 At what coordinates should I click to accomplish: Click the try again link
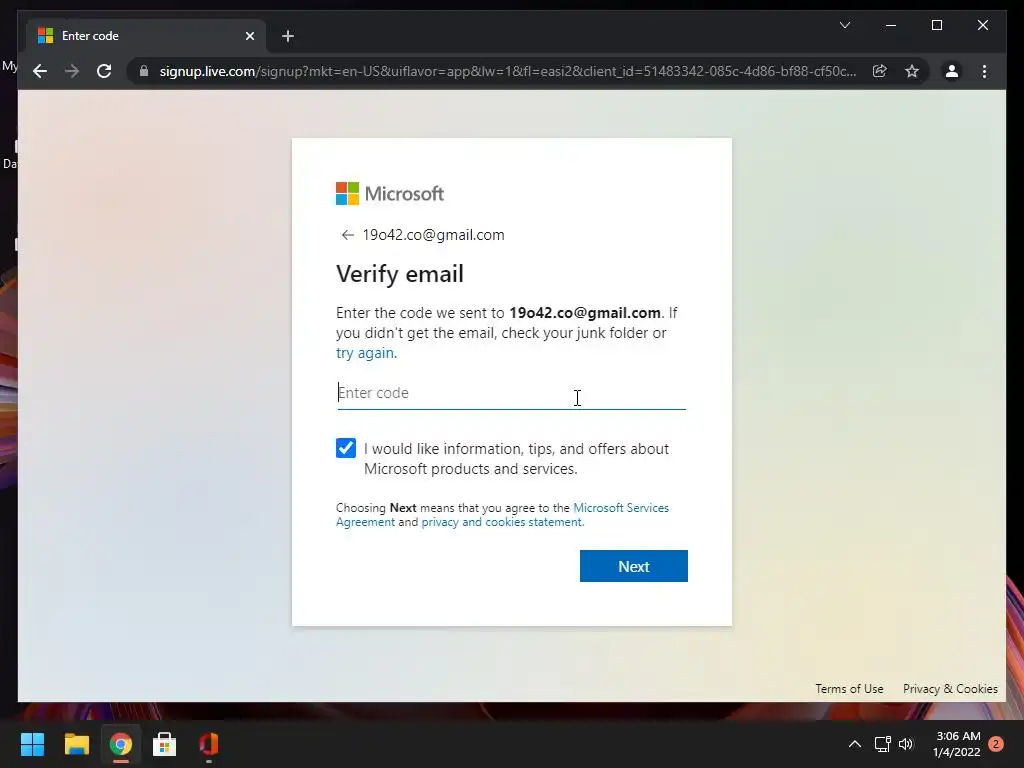click(x=366, y=353)
